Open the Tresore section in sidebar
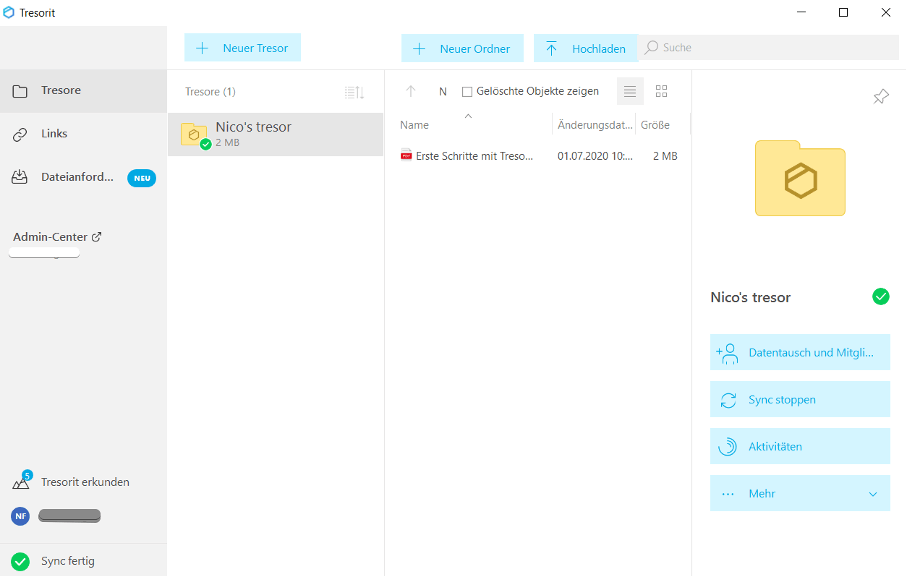Image resolution: width=906 pixels, height=576 pixels. pyautogui.click(x=83, y=91)
